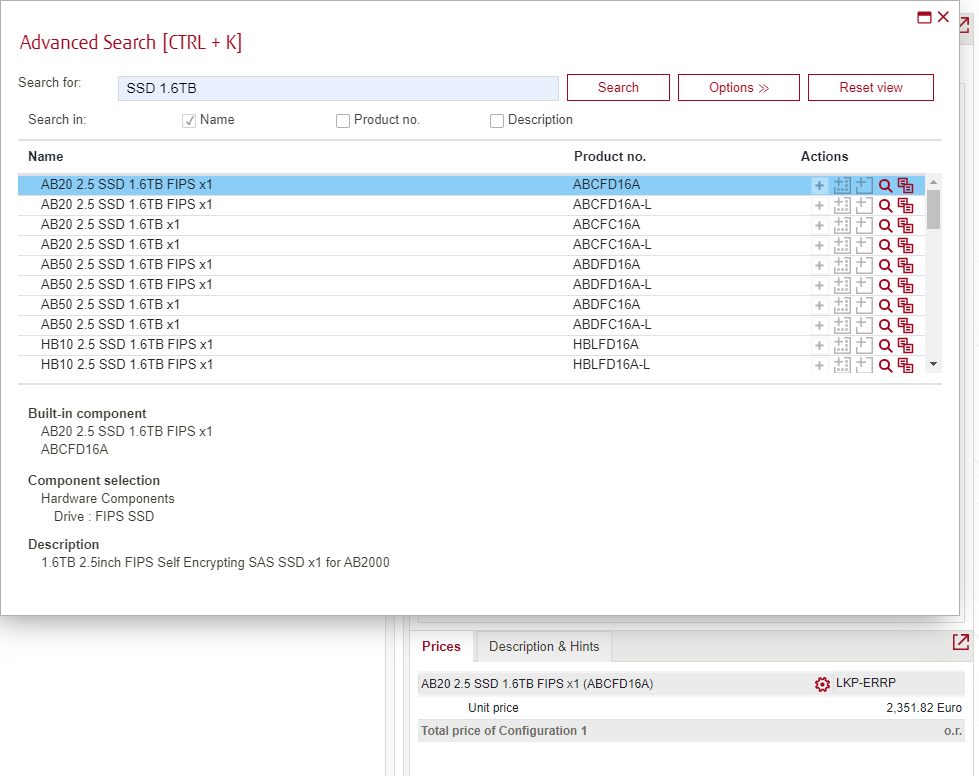
Task: Click magnifier icon in ABDFC16A-L row
Action: coord(885,325)
